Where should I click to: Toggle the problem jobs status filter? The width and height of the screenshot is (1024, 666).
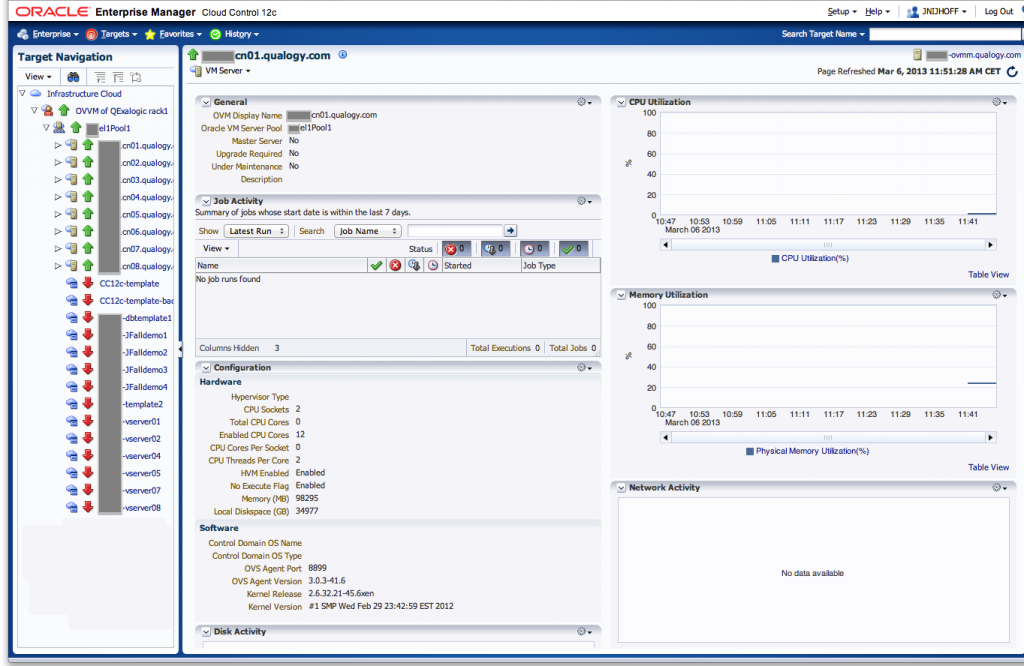click(x=456, y=249)
